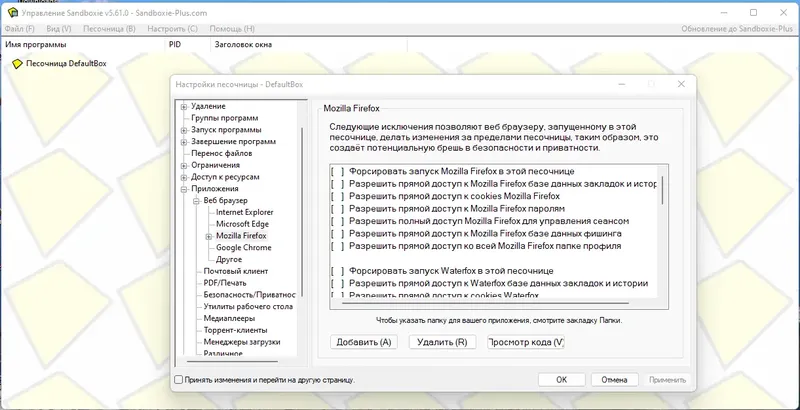Open the Вид (V) menu
Image resolution: width=800 pixels, height=410 pixels.
(x=59, y=29)
